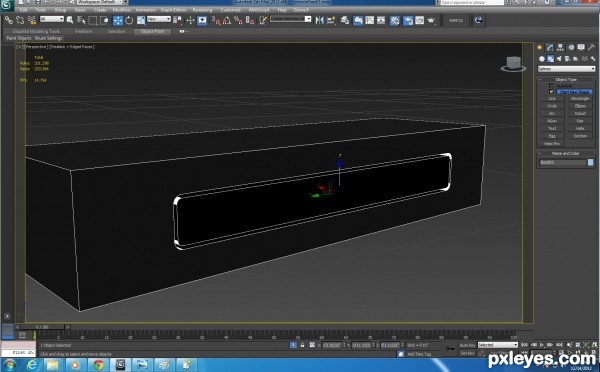Click the Line spline button

coord(552,98)
